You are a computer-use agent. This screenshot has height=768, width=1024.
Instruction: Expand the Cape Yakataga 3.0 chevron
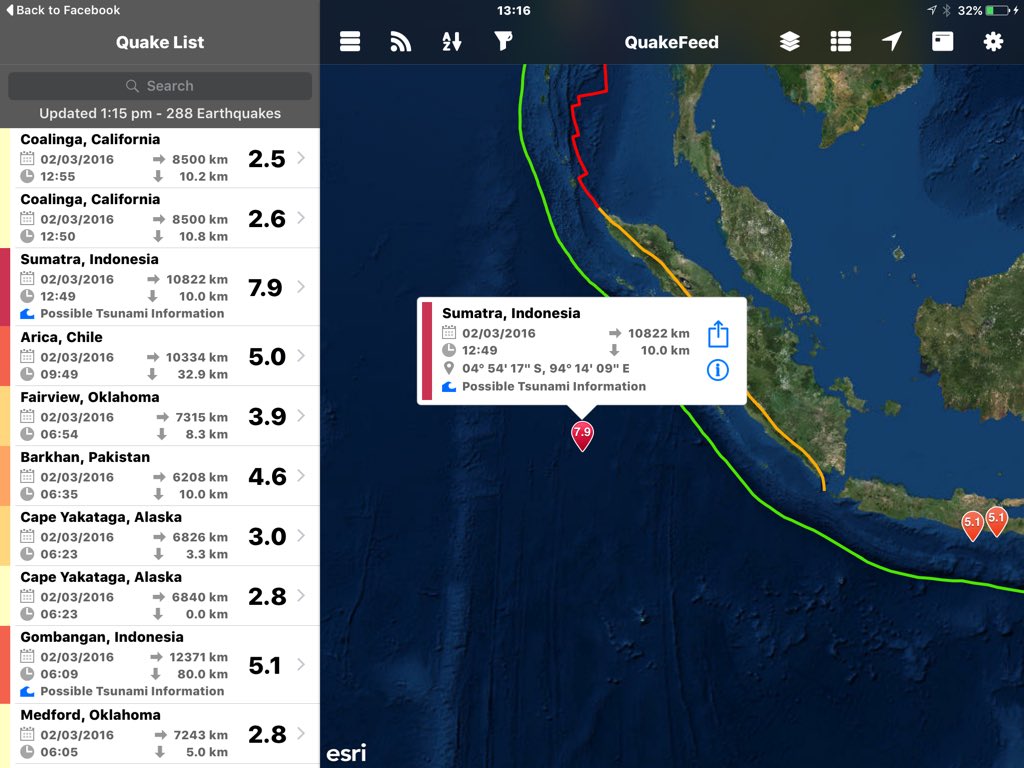pos(301,536)
